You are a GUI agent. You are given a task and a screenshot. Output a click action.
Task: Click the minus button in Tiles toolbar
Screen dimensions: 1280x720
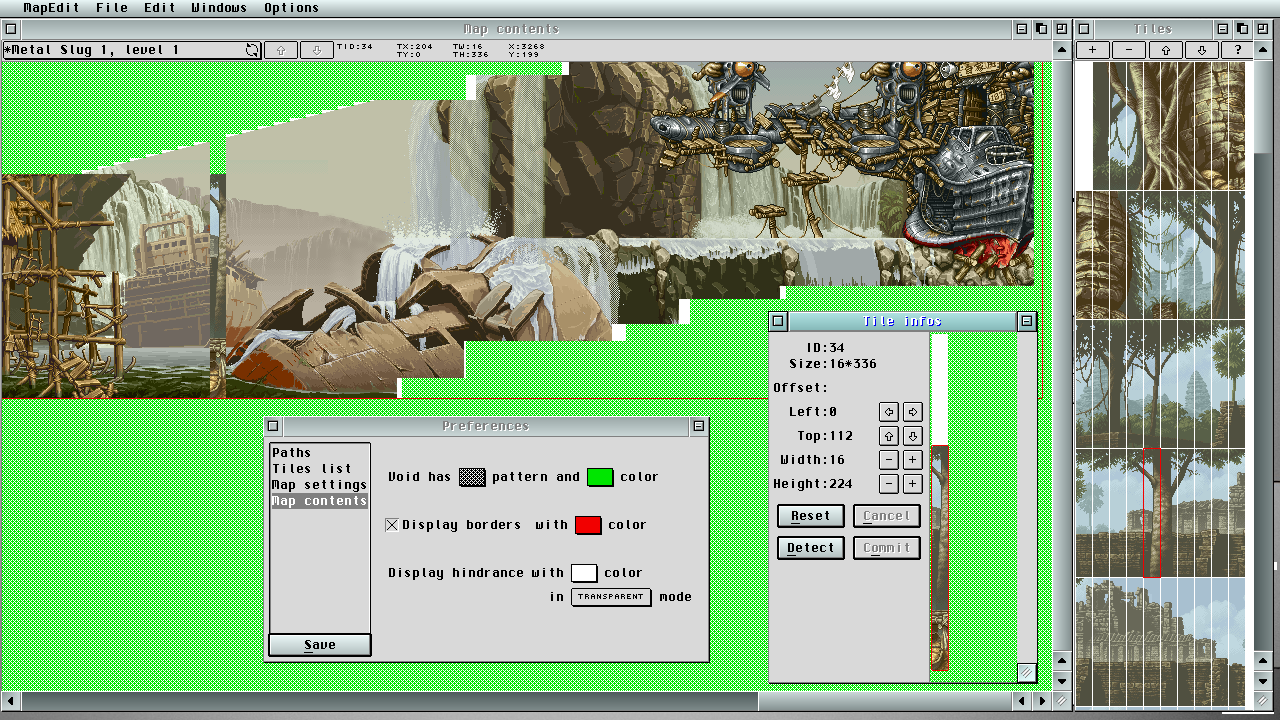[x=1129, y=50]
